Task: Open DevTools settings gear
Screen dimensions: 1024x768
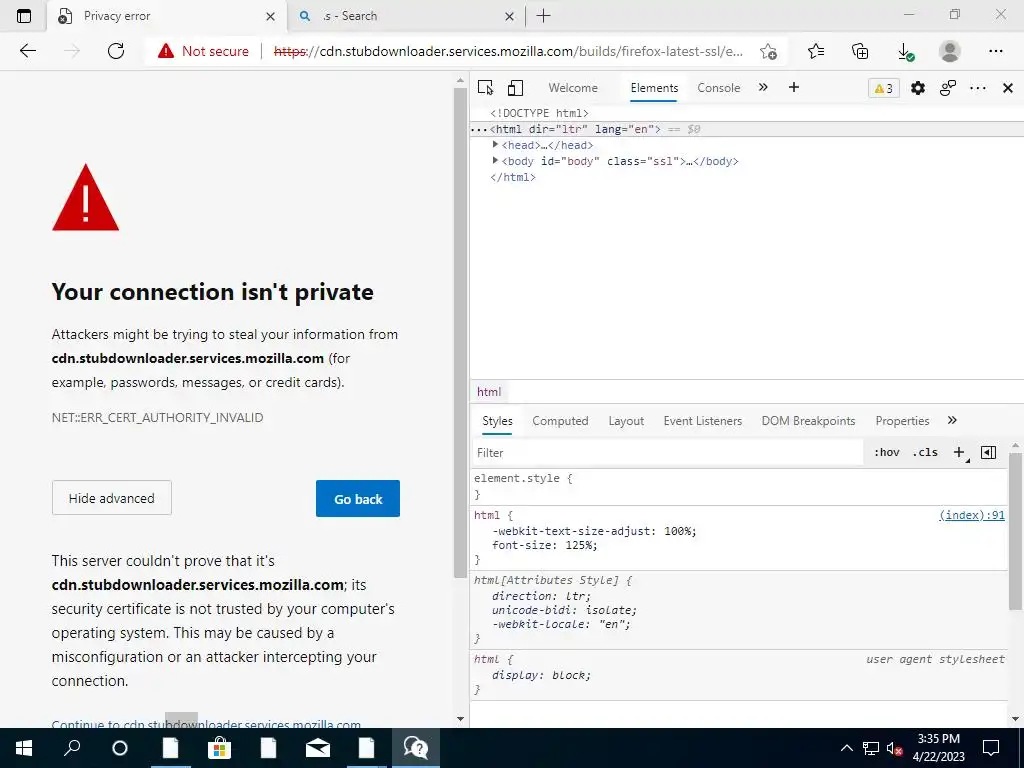Action: [918, 88]
